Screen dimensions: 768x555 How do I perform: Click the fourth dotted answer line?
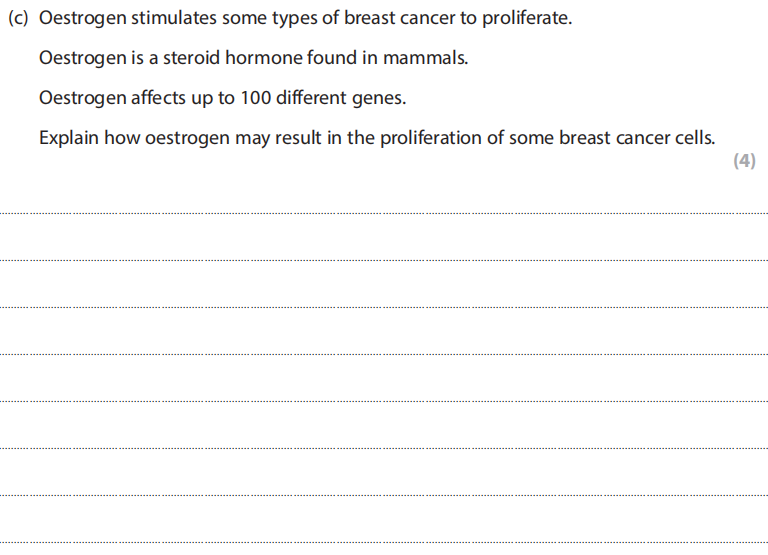click(384, 354)
